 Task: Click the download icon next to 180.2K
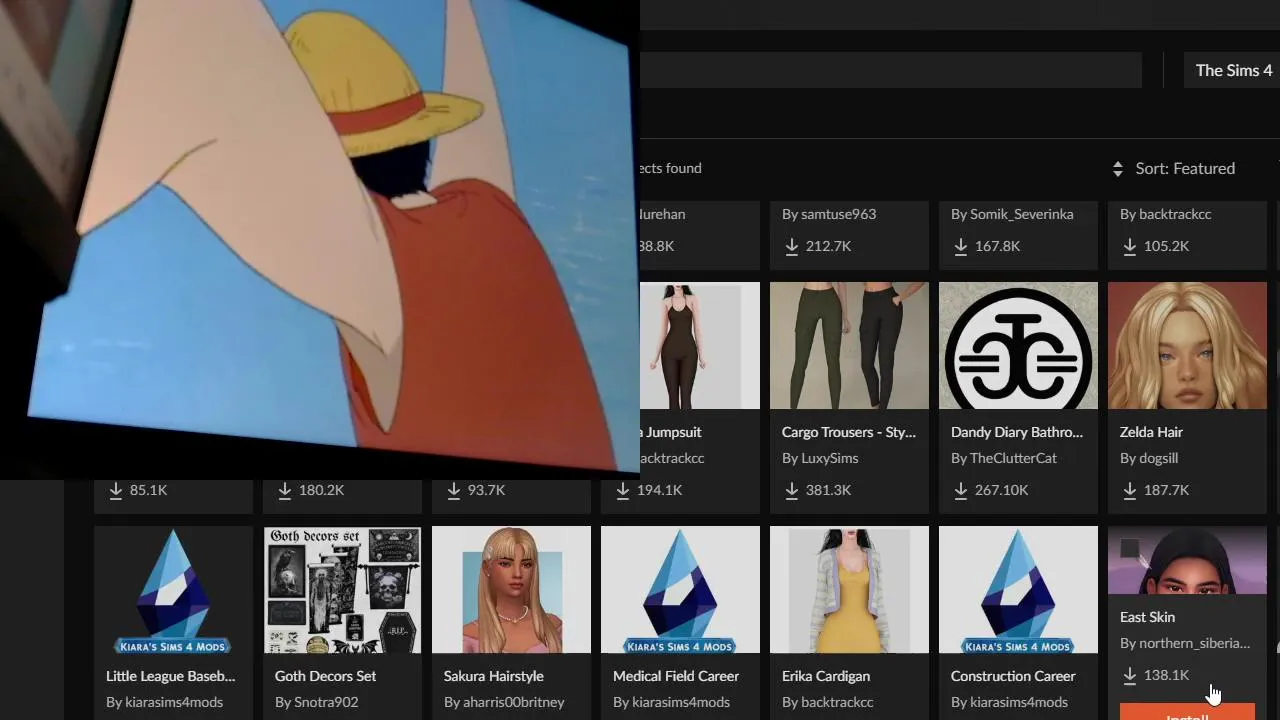285,490
